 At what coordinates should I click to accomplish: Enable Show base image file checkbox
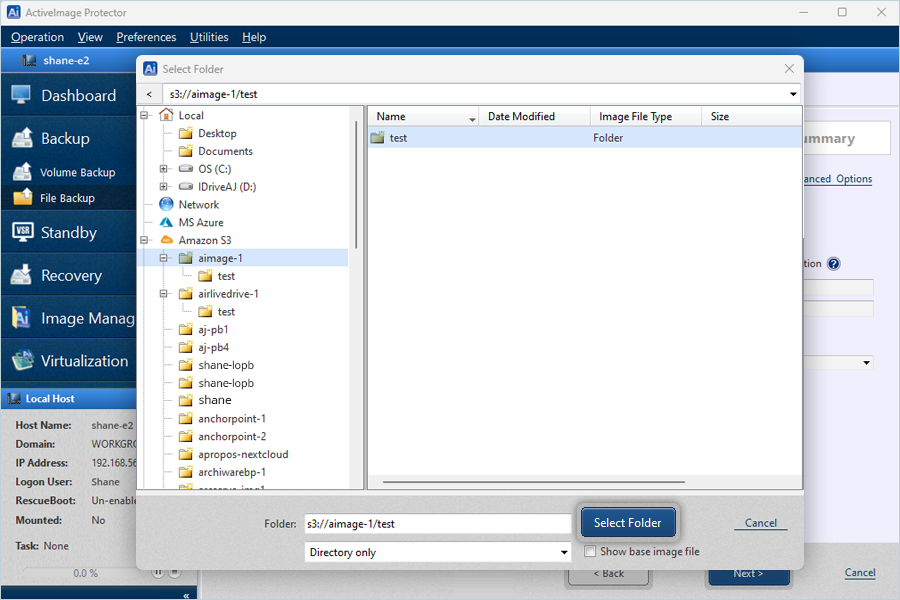coord(589,551)
